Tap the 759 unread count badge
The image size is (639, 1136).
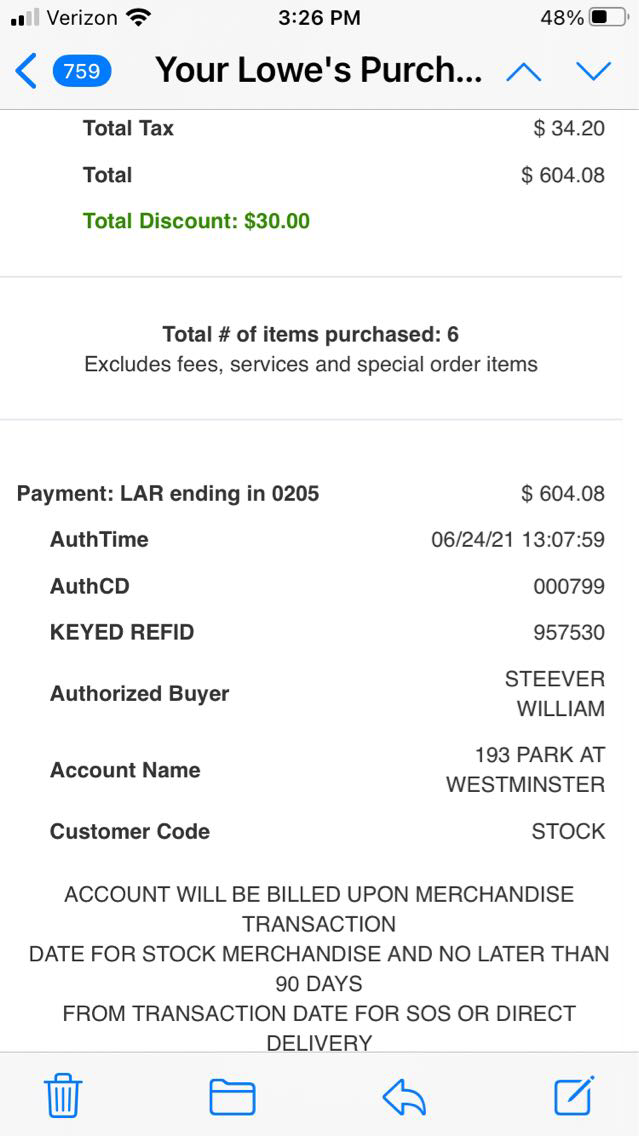tap(81, 71)
